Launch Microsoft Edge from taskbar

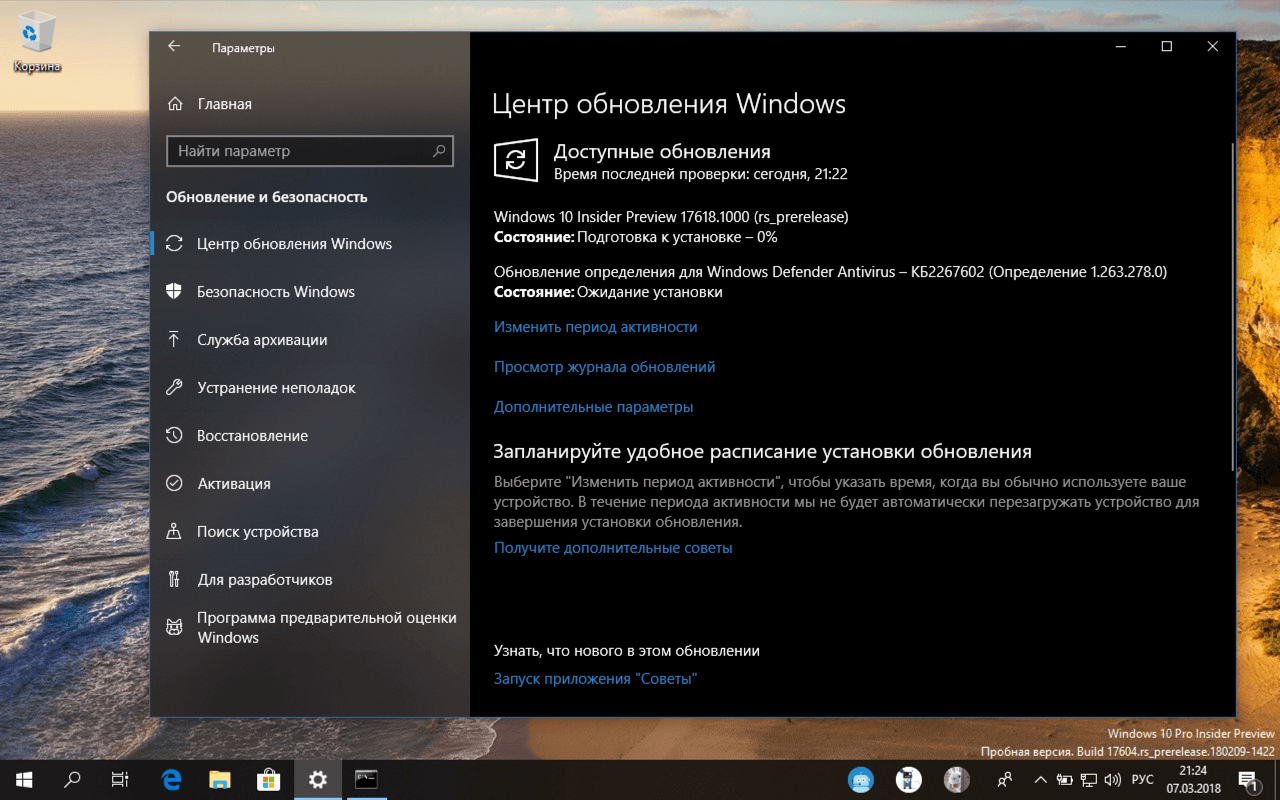click(172, 780)
